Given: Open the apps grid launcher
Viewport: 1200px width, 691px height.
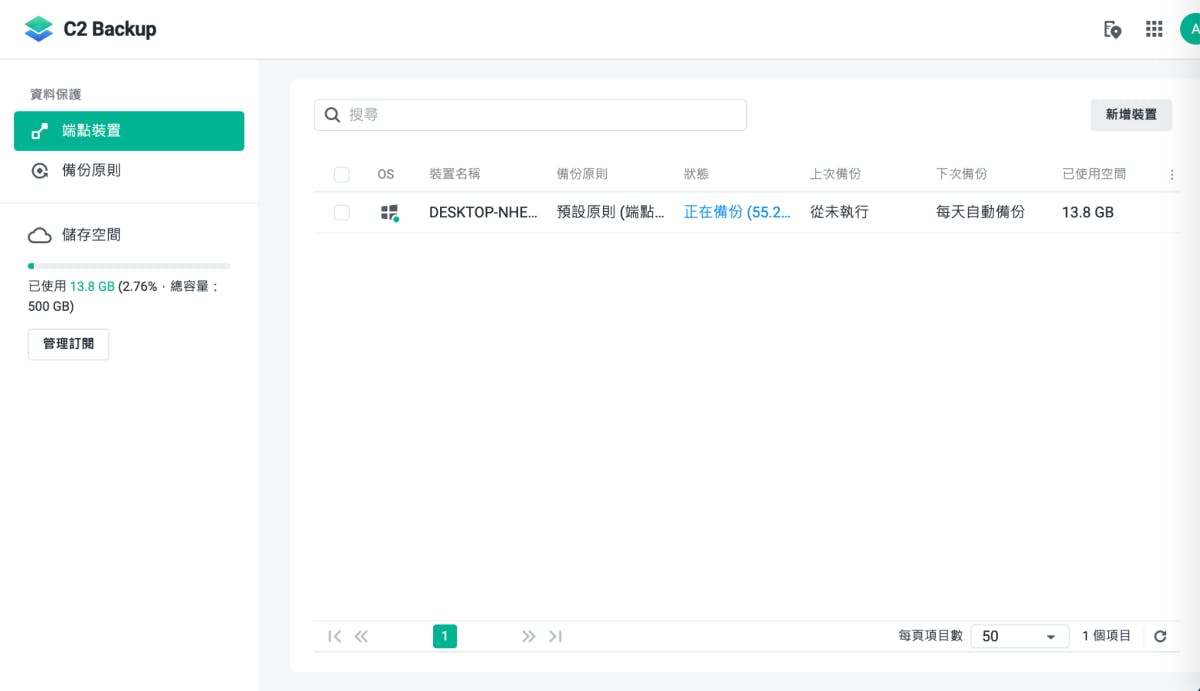Looking at the screenshot, I should tap(1154, 29).
